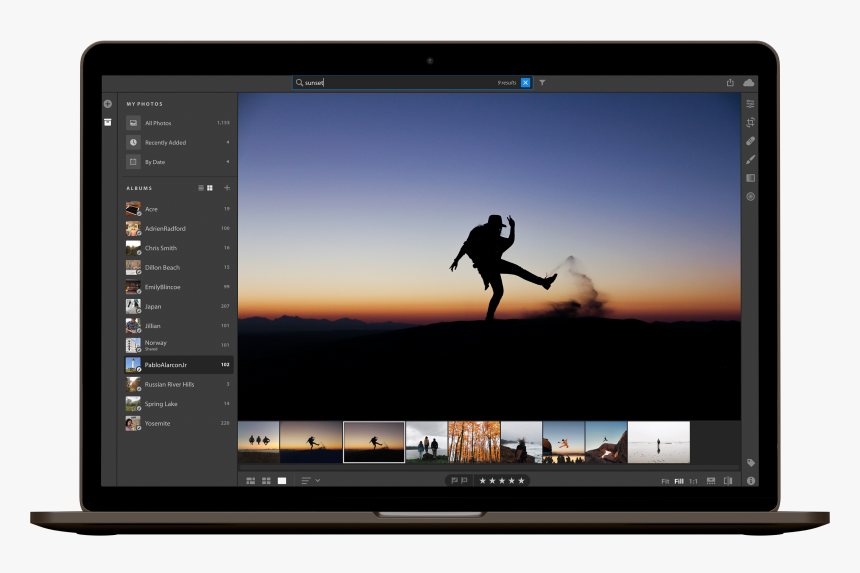This screenshot has height=573, width=860.
Task: Flag photo as rejected
Action: pos(465,480)
